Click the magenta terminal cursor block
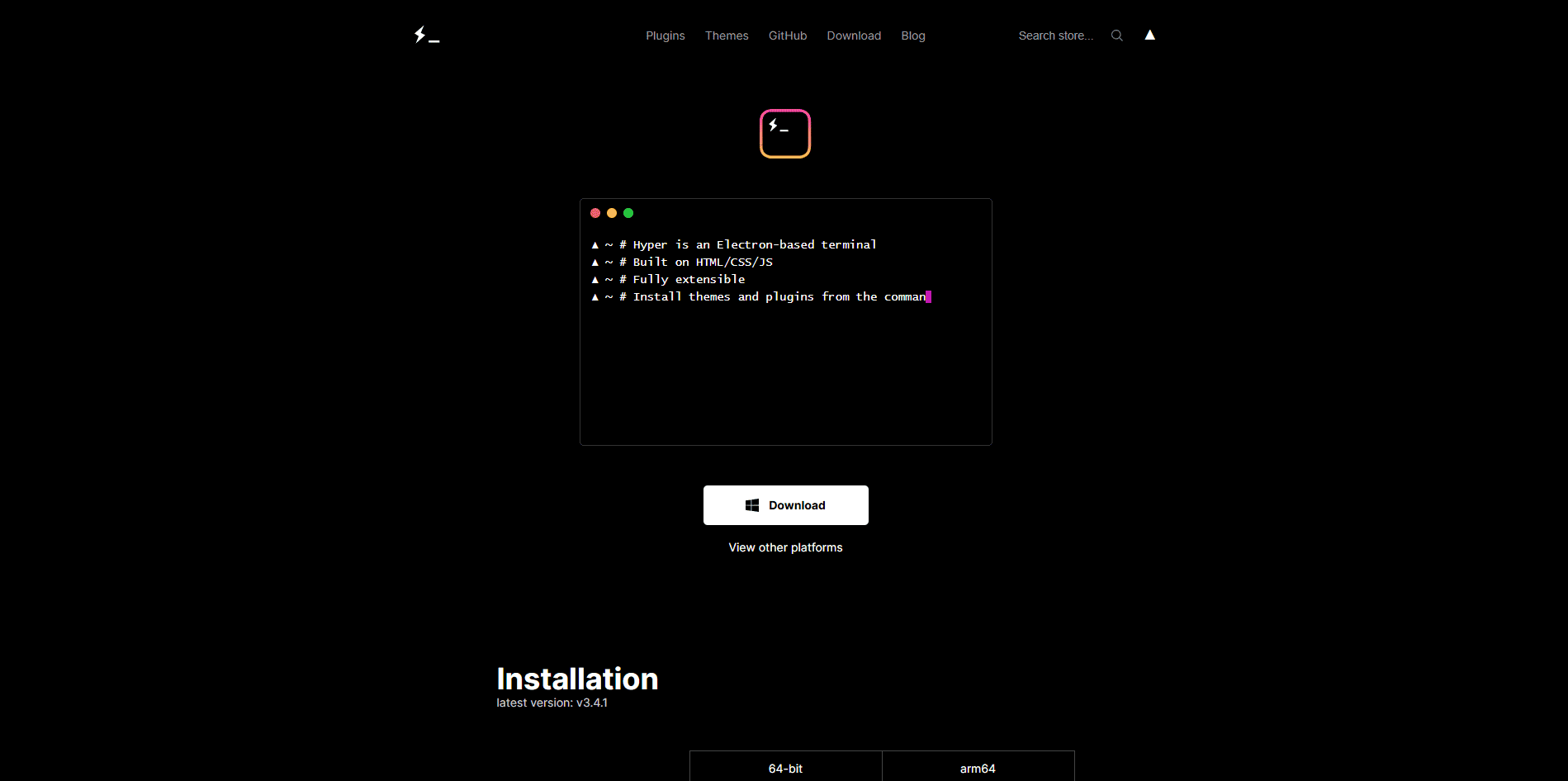1568x781 pixels. [x=928, y=296]
